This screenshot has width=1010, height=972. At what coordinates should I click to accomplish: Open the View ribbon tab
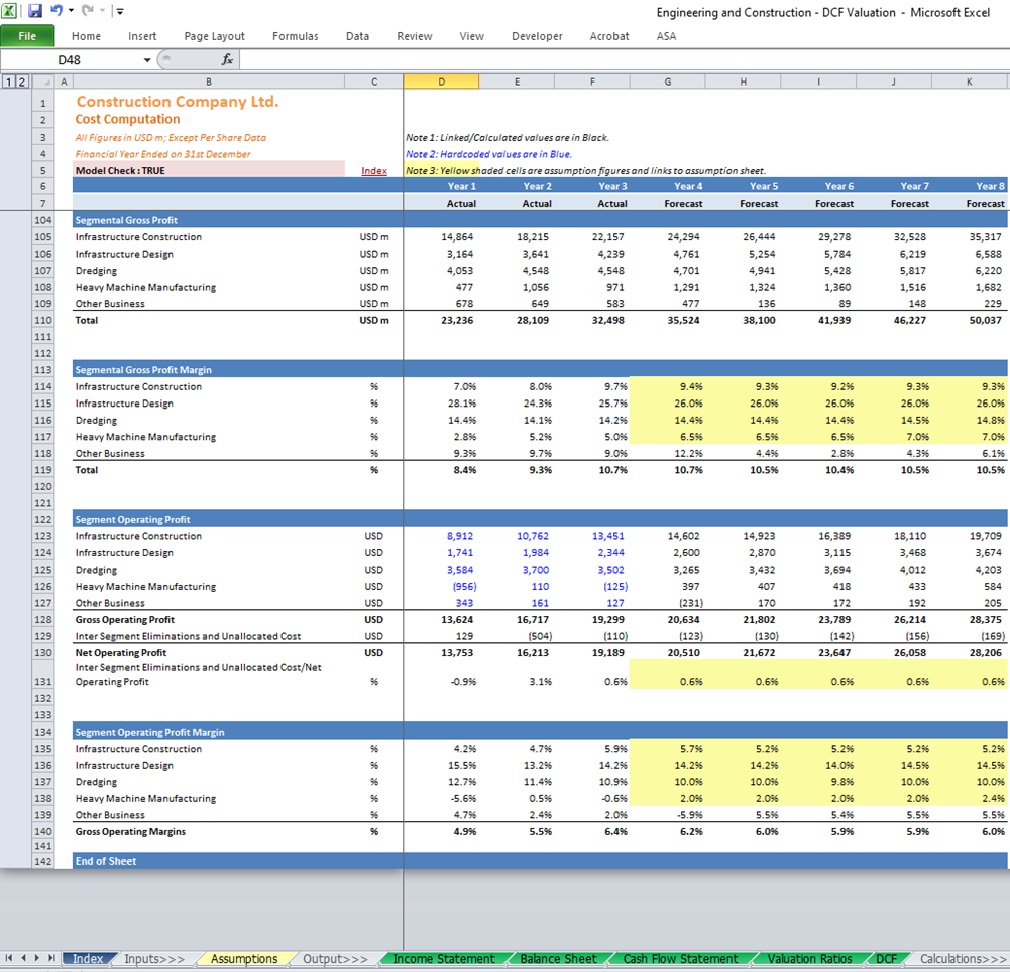[x=472, y=36]
